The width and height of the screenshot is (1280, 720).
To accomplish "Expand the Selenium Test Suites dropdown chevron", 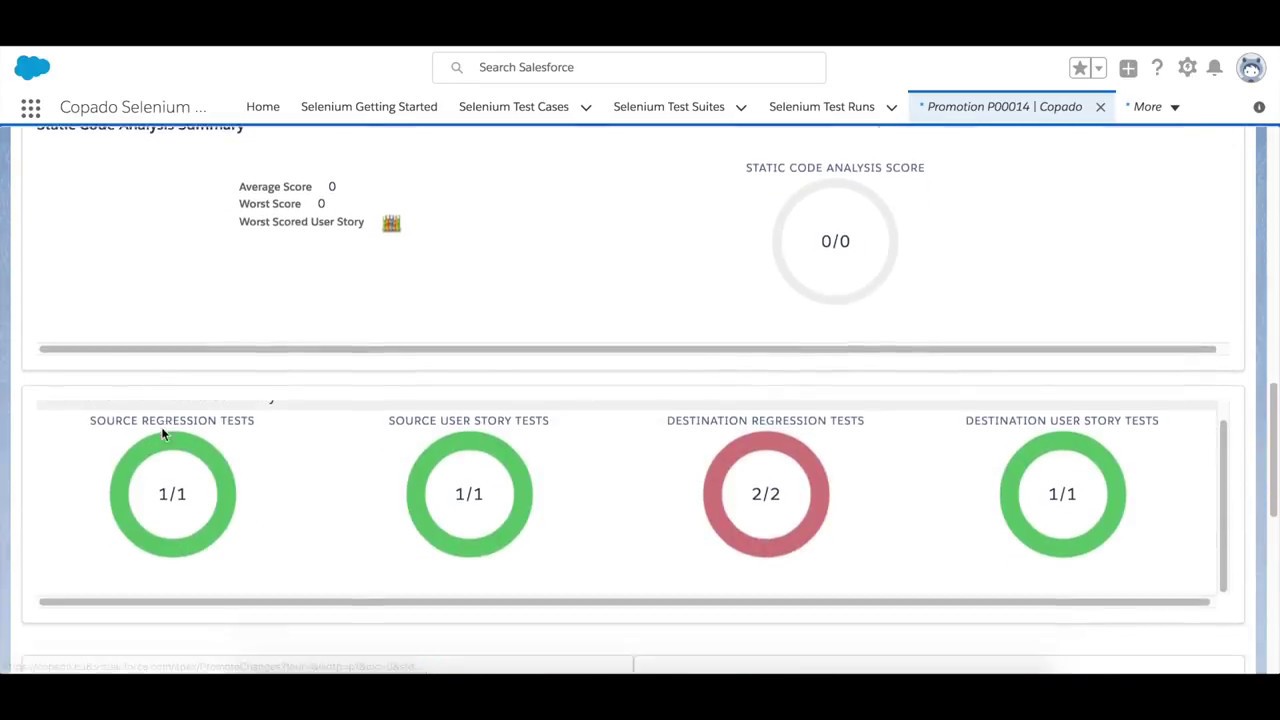I will (x=741, y=107).
